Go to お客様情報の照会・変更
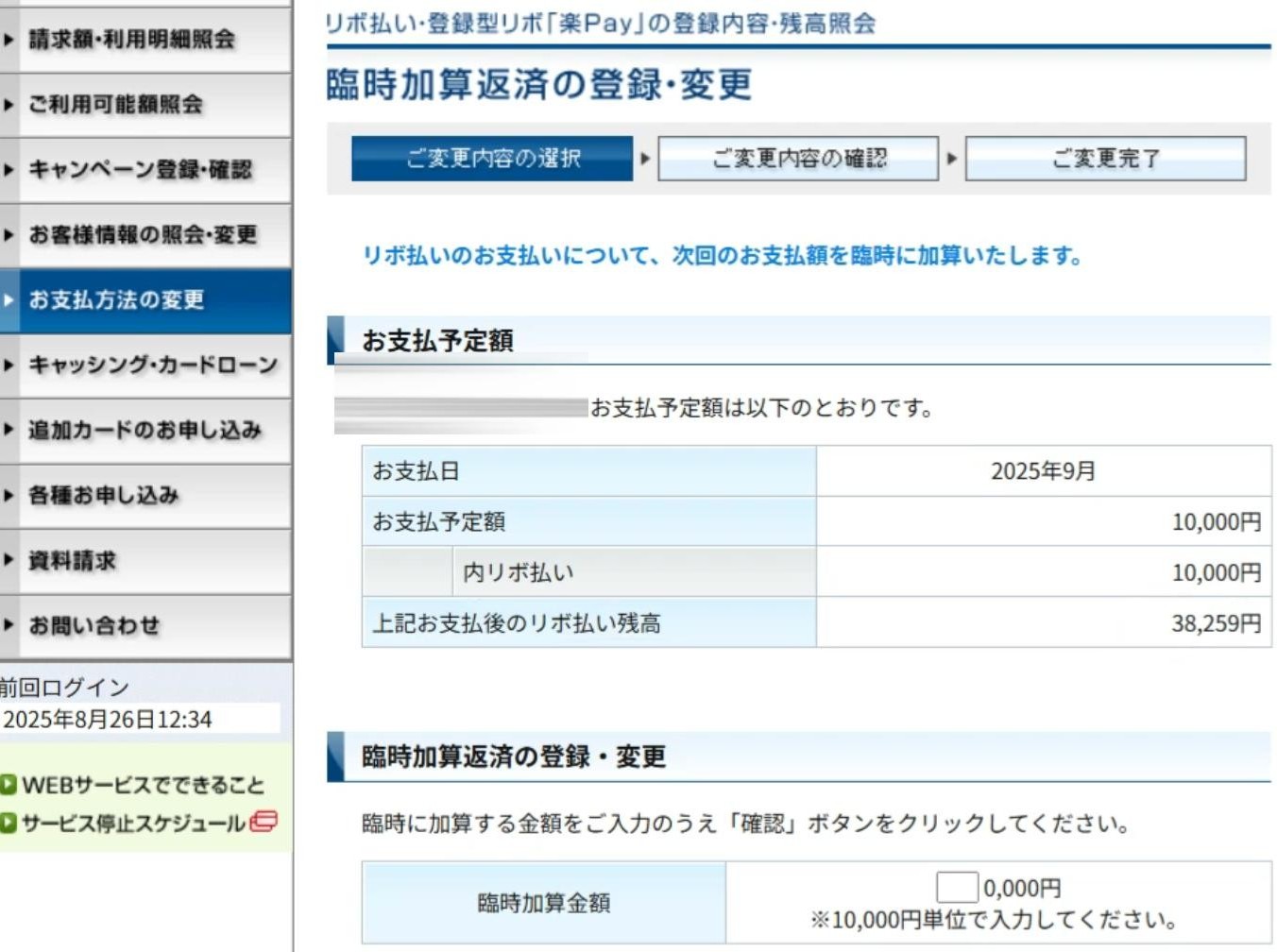The image size is (1277, 952). pos(143,235)
